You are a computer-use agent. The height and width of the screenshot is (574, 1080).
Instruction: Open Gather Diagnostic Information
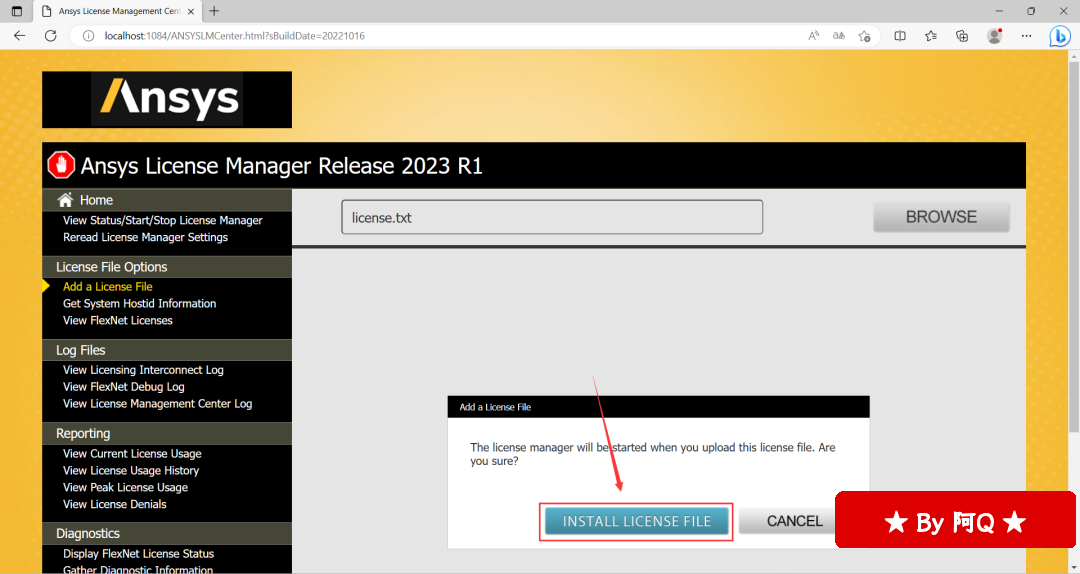(138, 569)
